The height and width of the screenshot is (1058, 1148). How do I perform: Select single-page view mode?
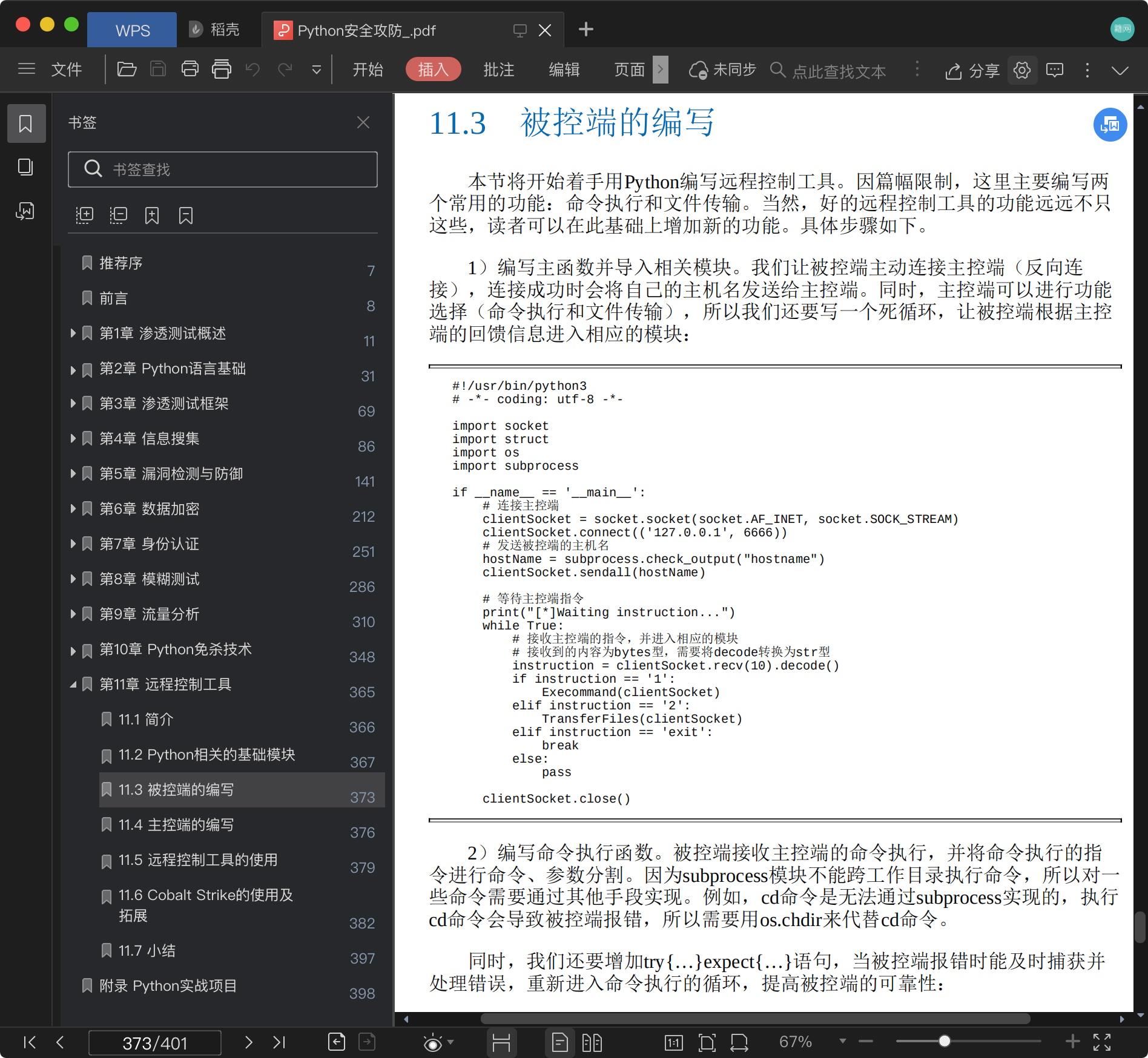click(561, 1042)
